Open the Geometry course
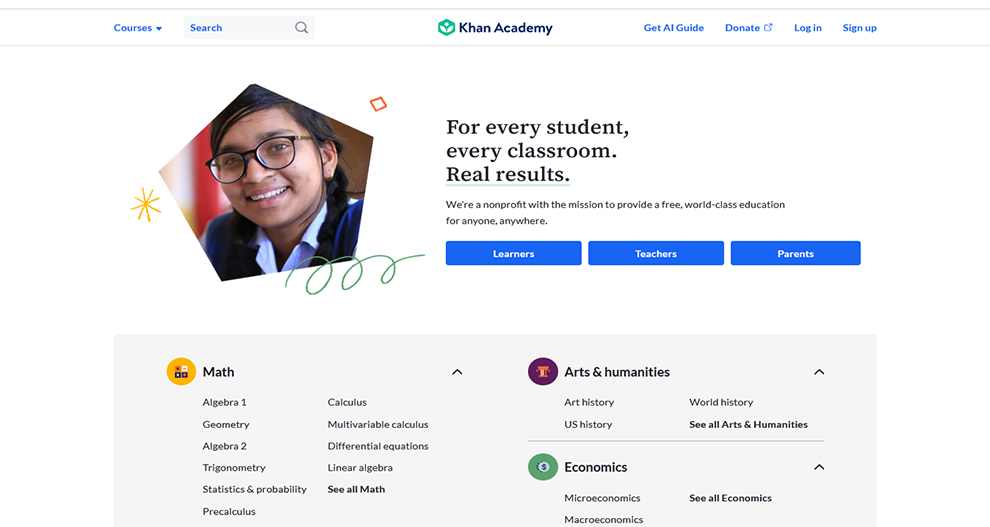990x527 pixels. point(225,424)
